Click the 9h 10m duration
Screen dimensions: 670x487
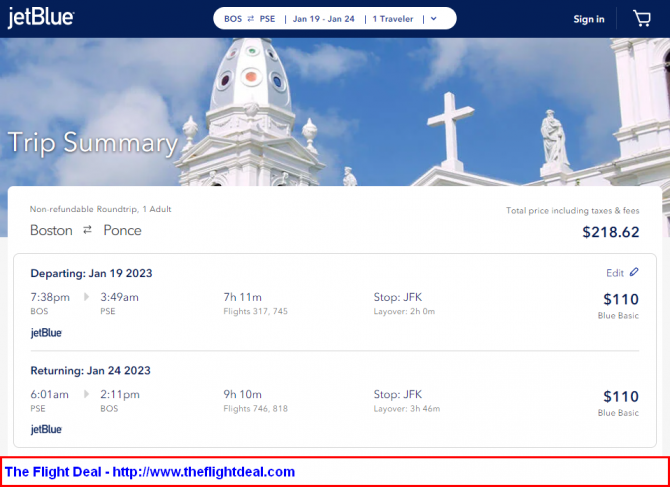point(242,394)
